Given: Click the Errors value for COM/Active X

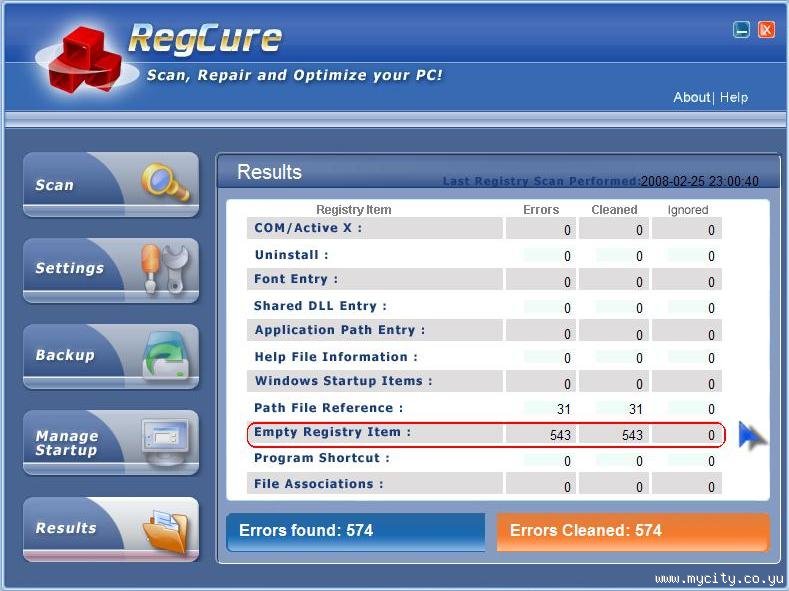Looking at the screenshot, I should pyautogui.click(x=567, y=230).
